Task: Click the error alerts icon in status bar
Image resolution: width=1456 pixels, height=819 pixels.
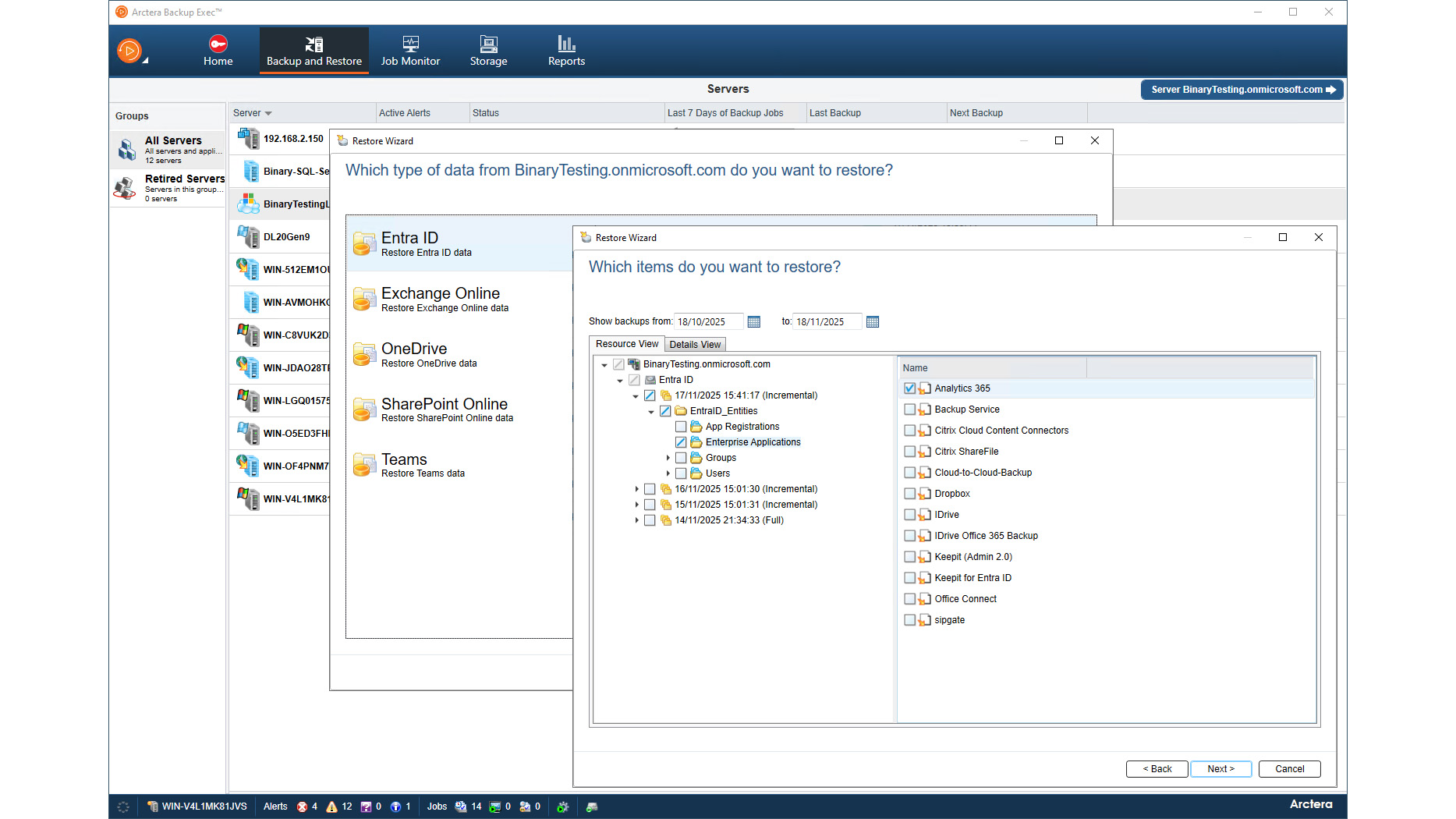Action: click(x=303, y=807)
